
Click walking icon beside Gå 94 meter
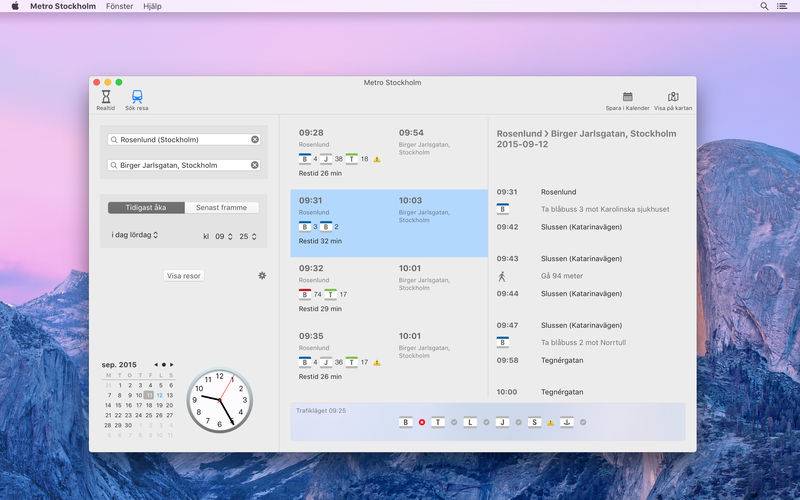point(502,277)
